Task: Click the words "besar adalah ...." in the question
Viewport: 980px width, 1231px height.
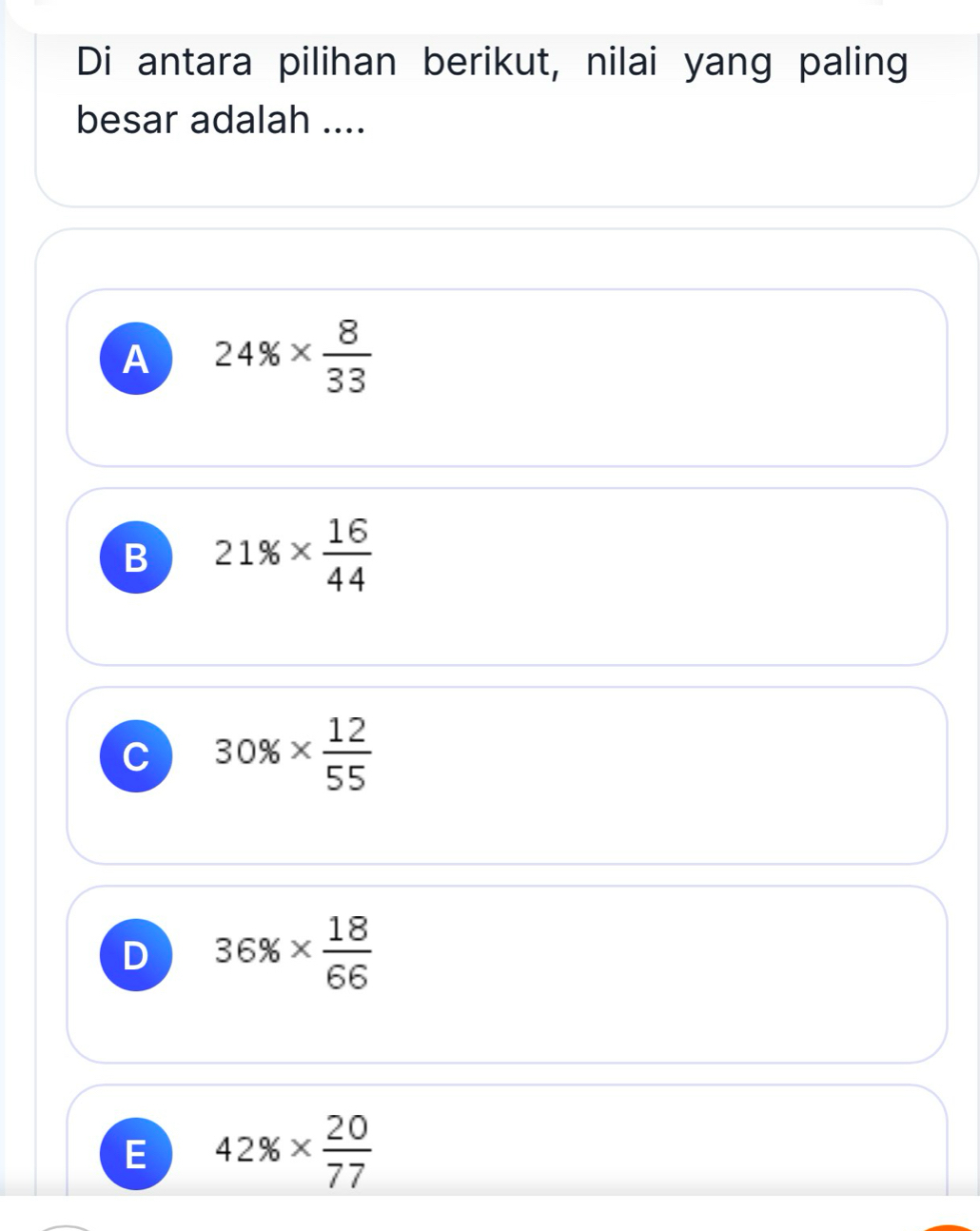Action: coord(221,121)
